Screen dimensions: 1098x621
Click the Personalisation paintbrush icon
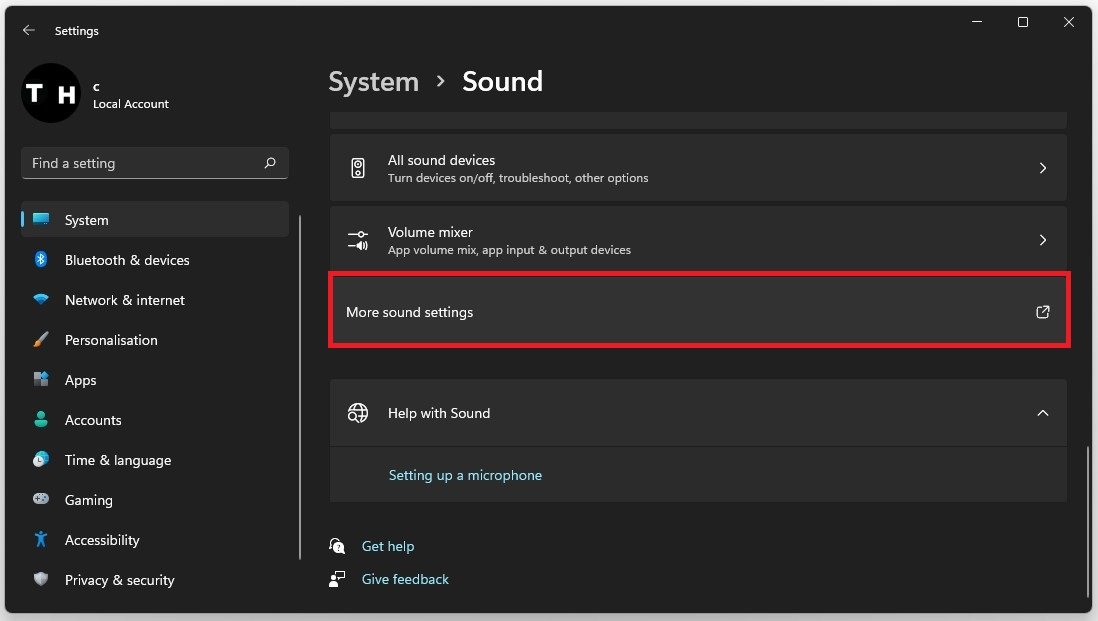[41, 340]
